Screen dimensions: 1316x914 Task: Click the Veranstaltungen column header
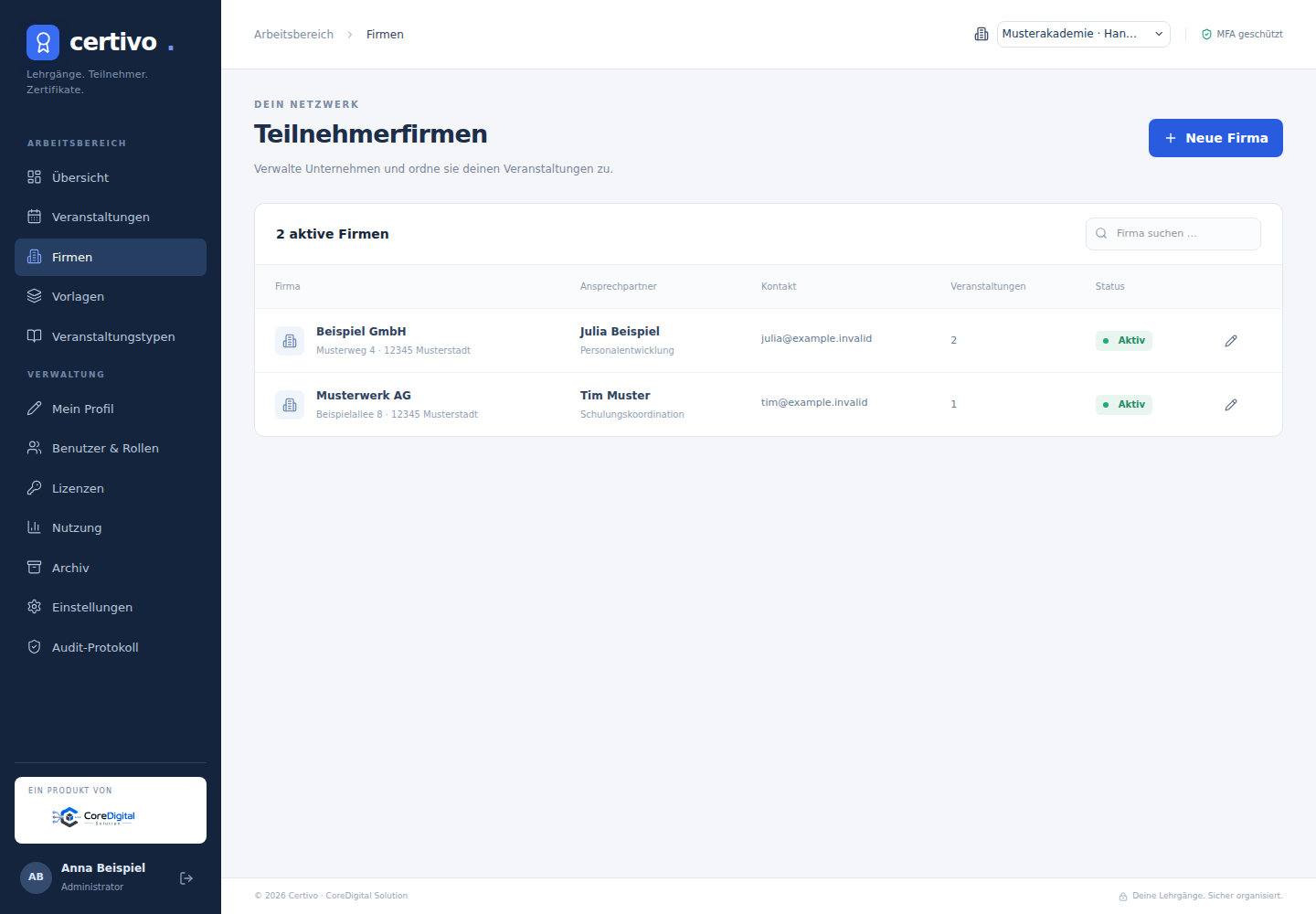[988, 287]
